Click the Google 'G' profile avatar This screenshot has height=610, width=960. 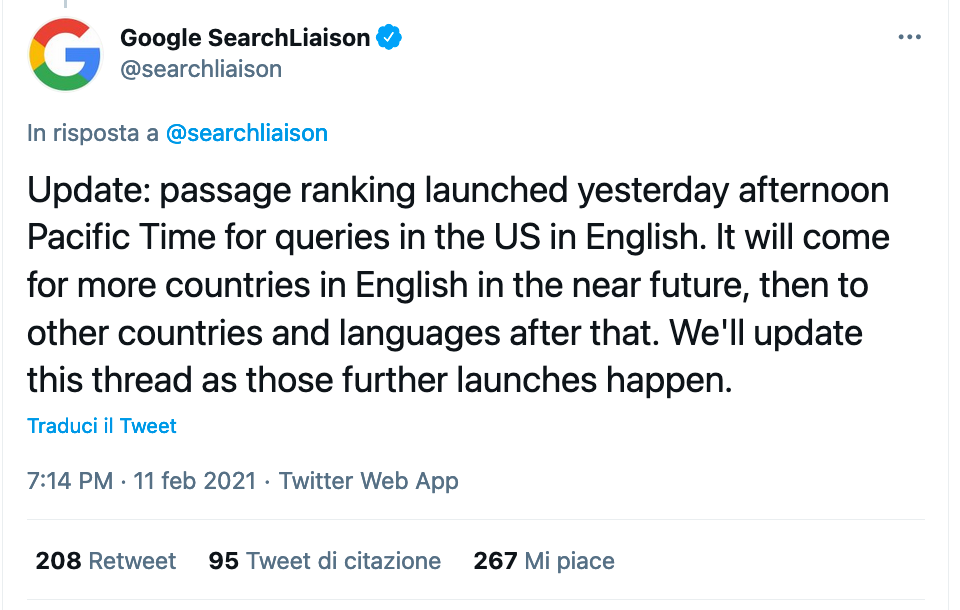[x=65, y=55]
